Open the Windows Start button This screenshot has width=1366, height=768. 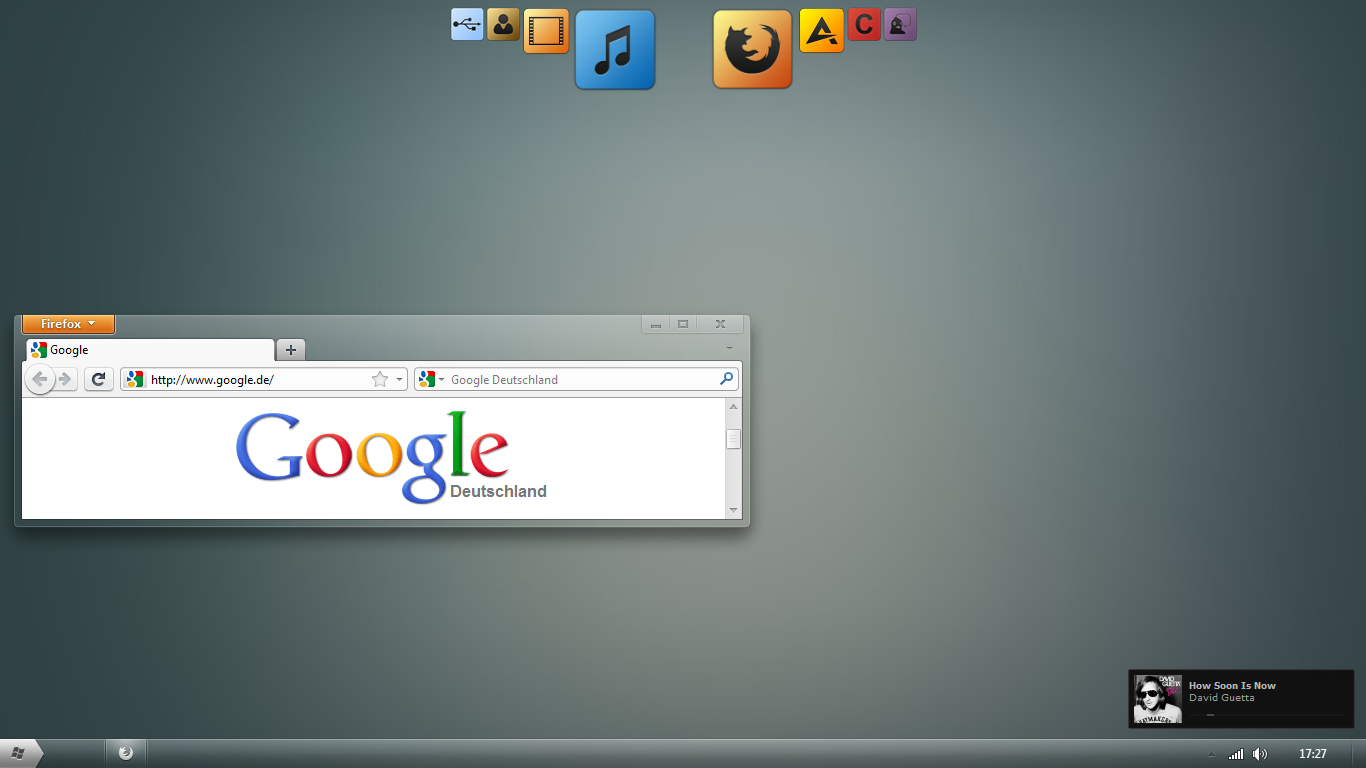tap(19, 753)
